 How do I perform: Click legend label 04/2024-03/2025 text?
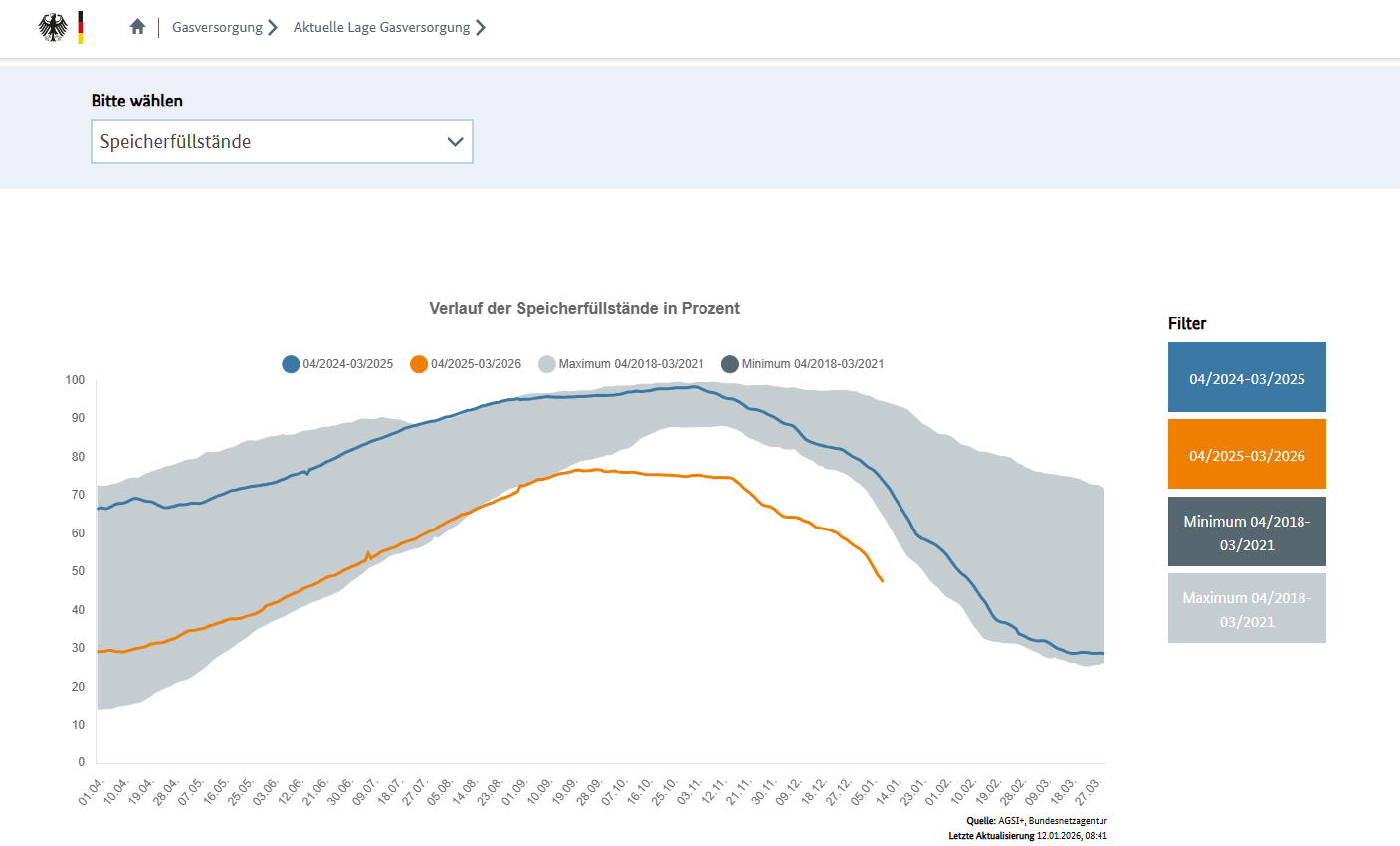pos(348,364)
